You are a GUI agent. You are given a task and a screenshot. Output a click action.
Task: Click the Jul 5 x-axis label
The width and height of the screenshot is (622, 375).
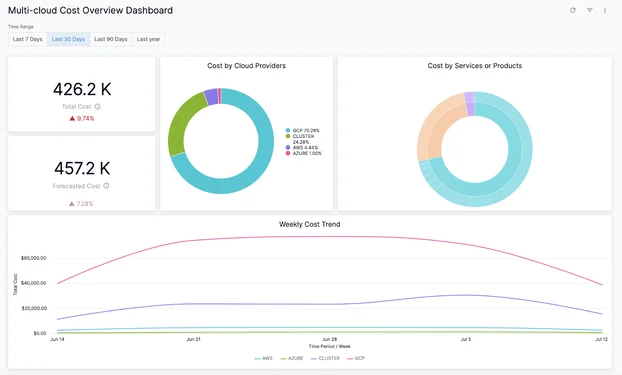tap(466, 339)
